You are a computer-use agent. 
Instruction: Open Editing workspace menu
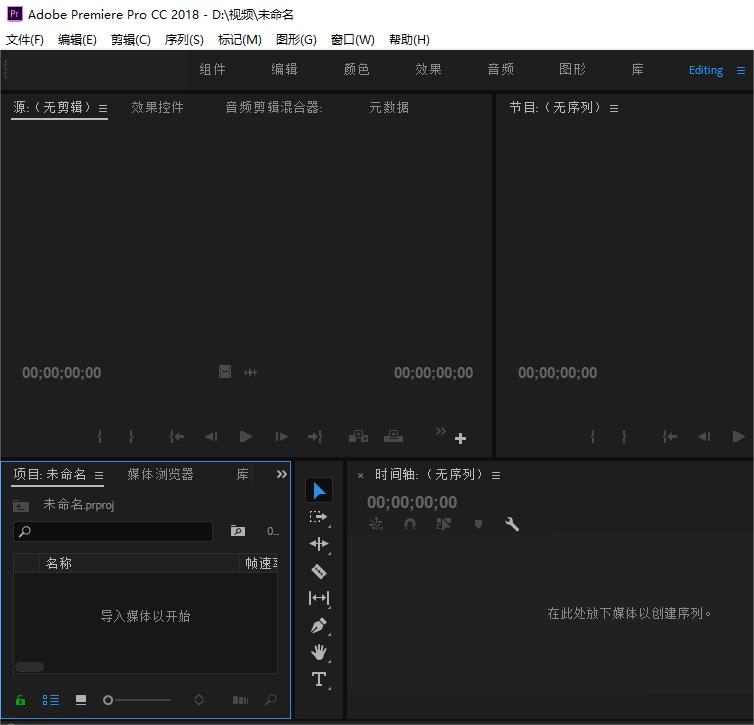click(741, 71)
